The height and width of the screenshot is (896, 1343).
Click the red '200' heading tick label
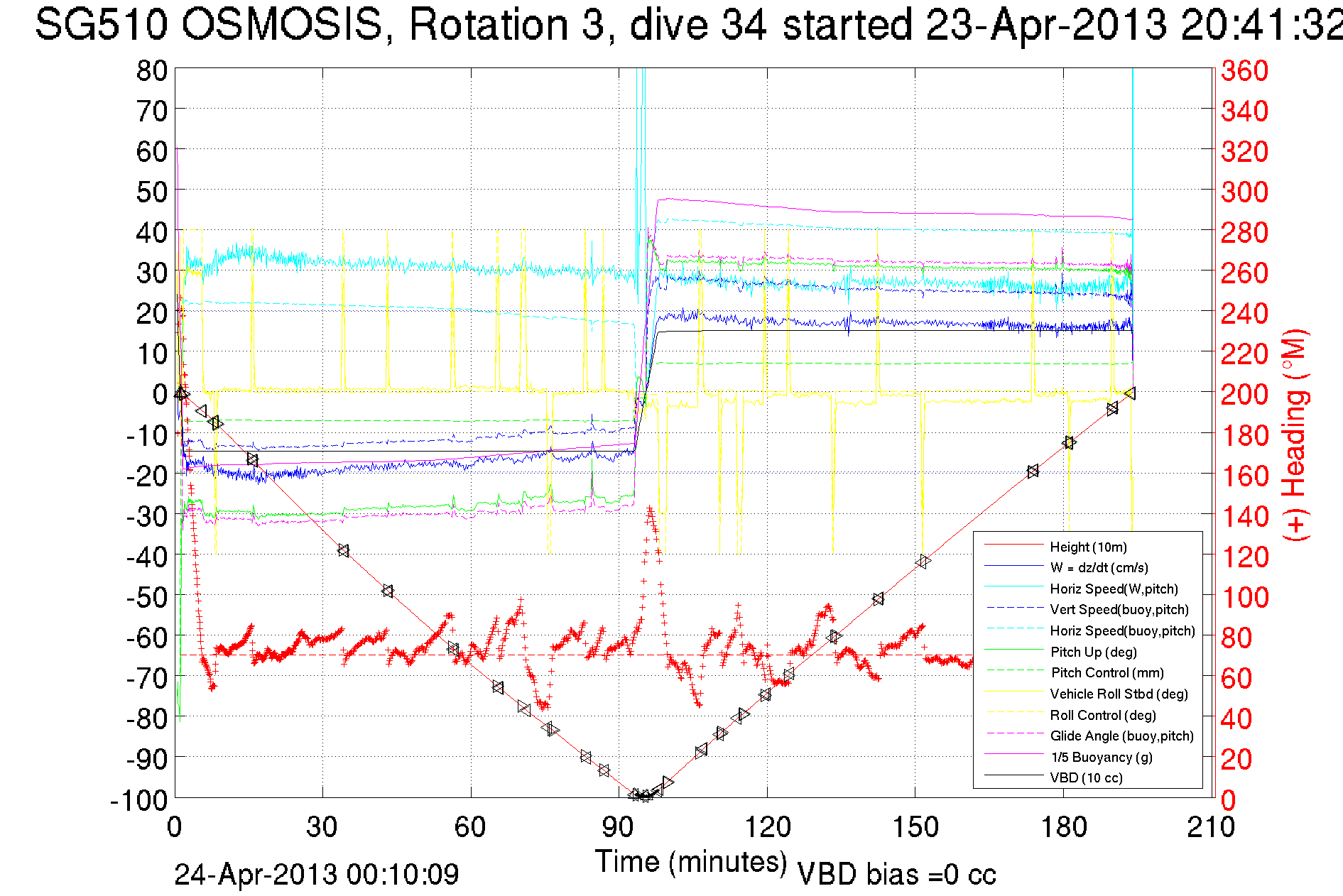1244,394
